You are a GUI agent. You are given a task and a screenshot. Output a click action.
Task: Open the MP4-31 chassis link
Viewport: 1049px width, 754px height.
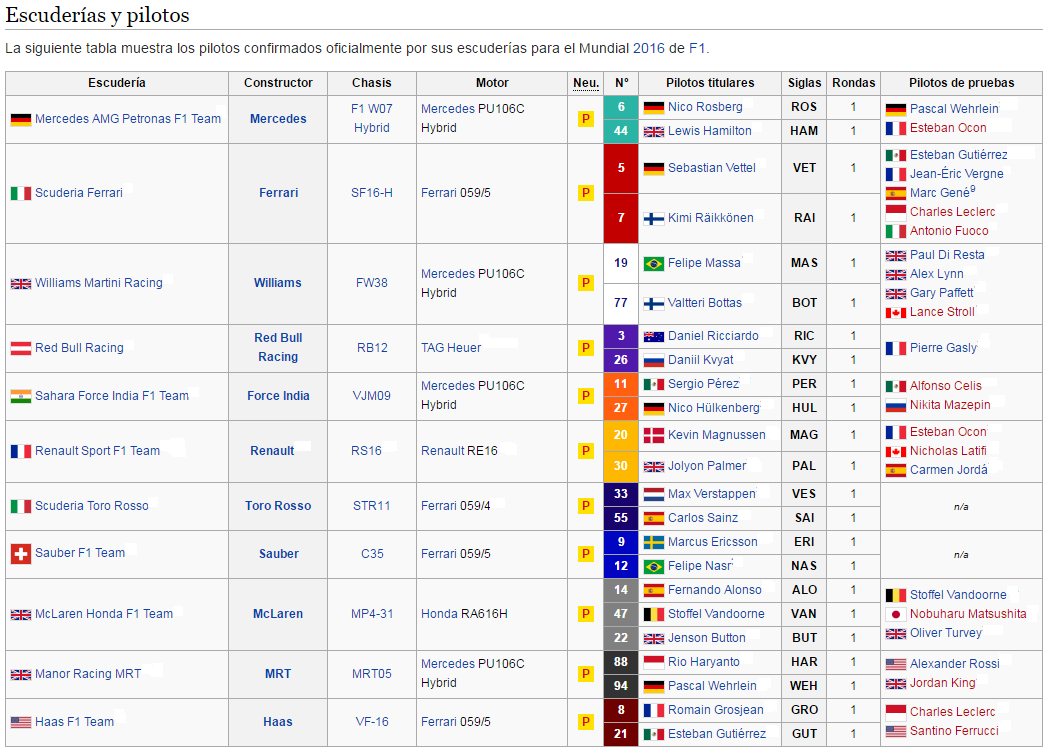371,614
